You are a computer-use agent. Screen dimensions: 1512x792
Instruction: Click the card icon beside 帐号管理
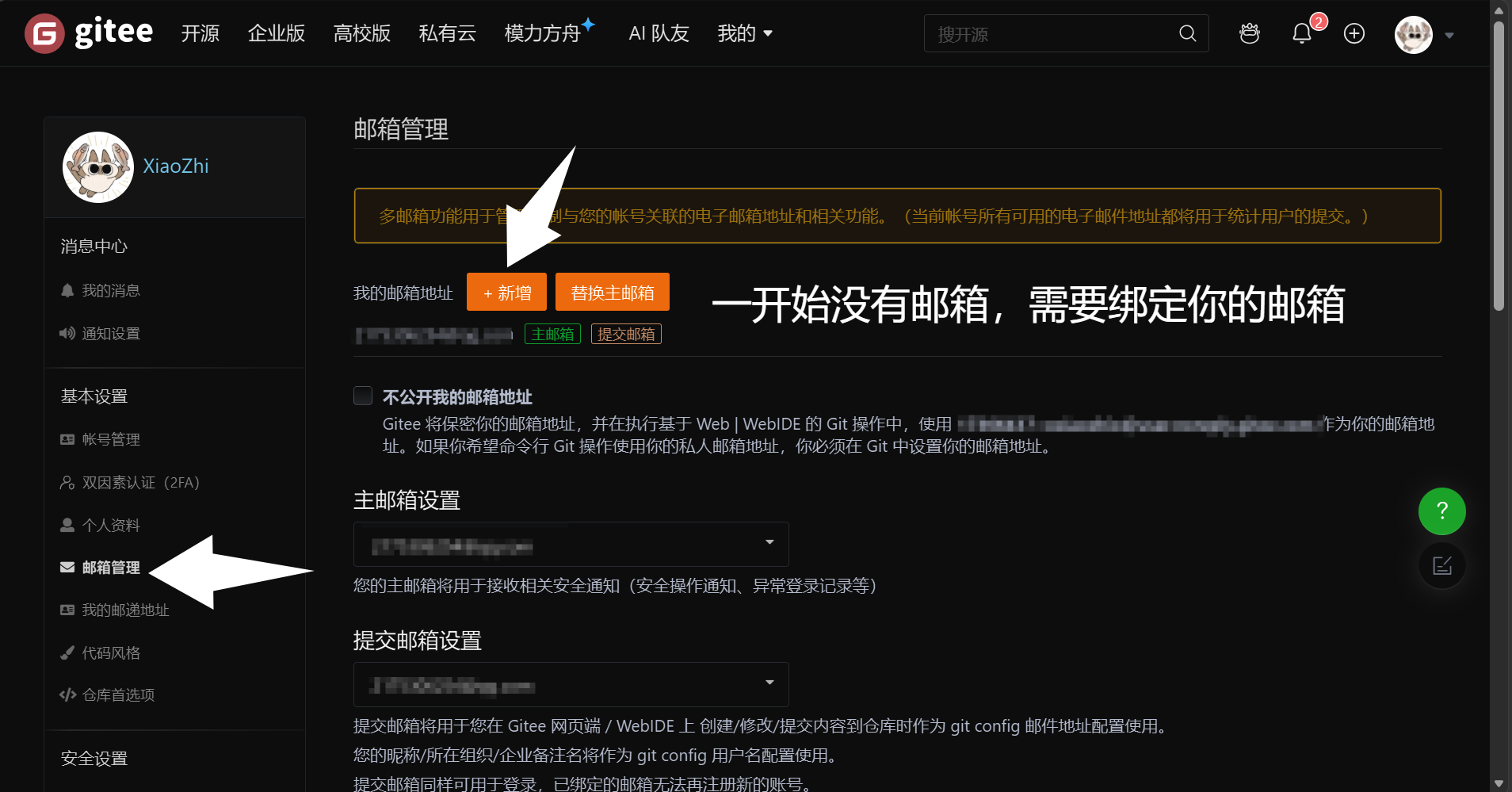pos(67,439)
